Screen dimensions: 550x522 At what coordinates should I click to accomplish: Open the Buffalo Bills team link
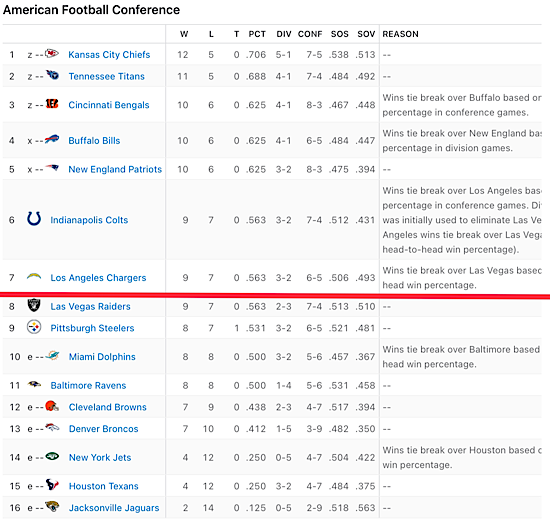coord(94,141)
